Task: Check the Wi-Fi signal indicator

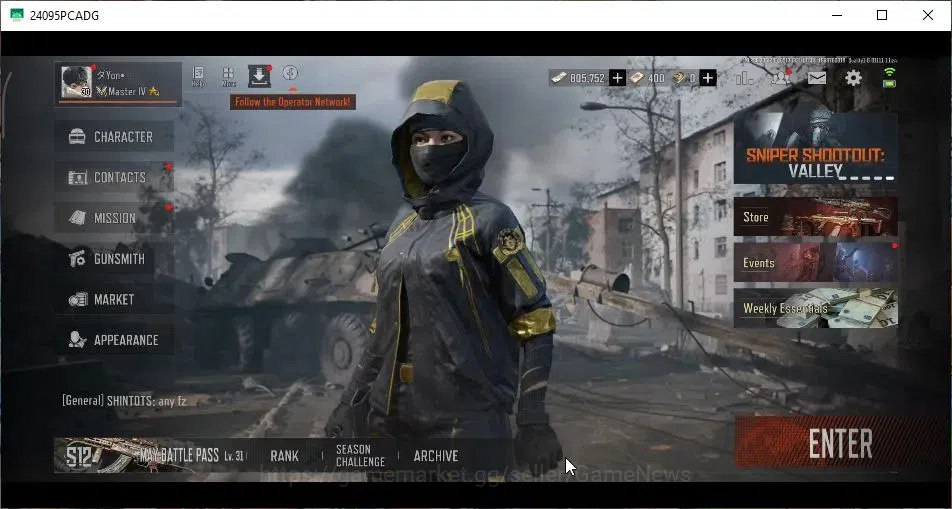Action: pyautogui.click(x=889, y=73)
